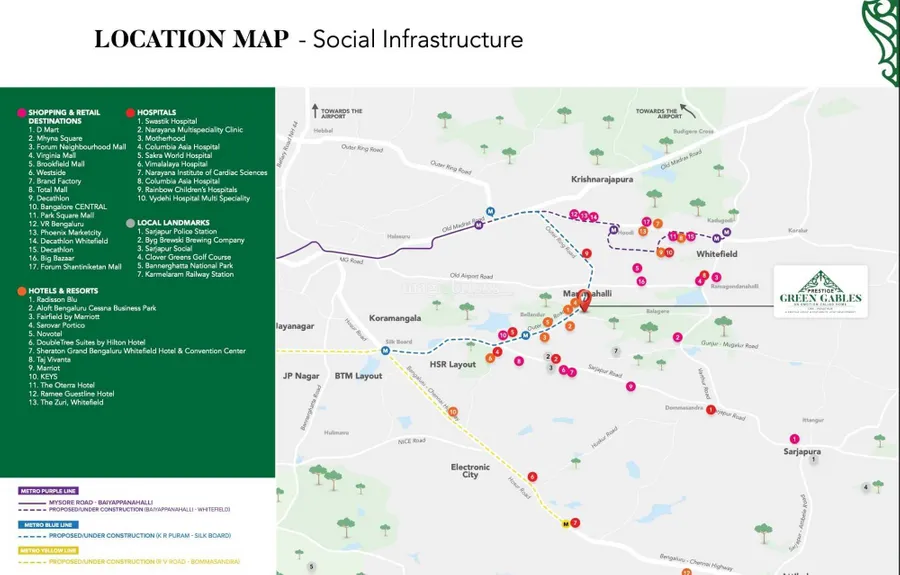Screen dimensions: 900x575
Task: Click the Koramangala area label on map
Action: pos(393,318)
